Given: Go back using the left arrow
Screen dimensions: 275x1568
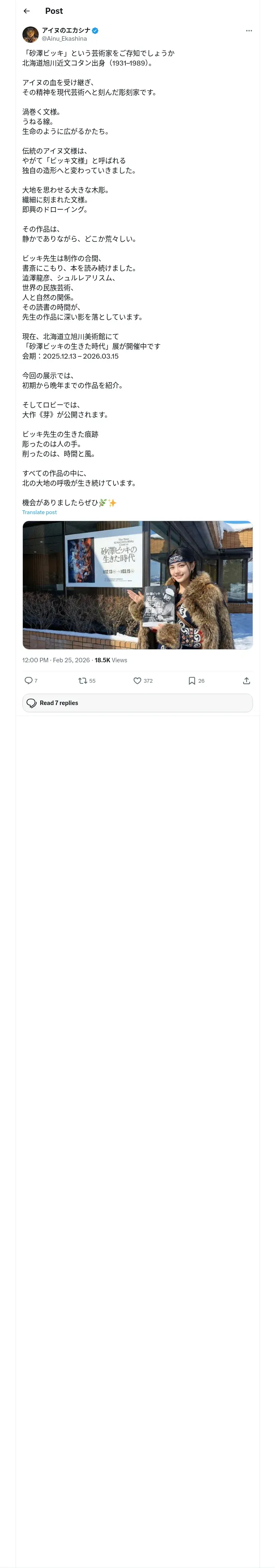Looking at the screenshot, I should click(26, 11).
